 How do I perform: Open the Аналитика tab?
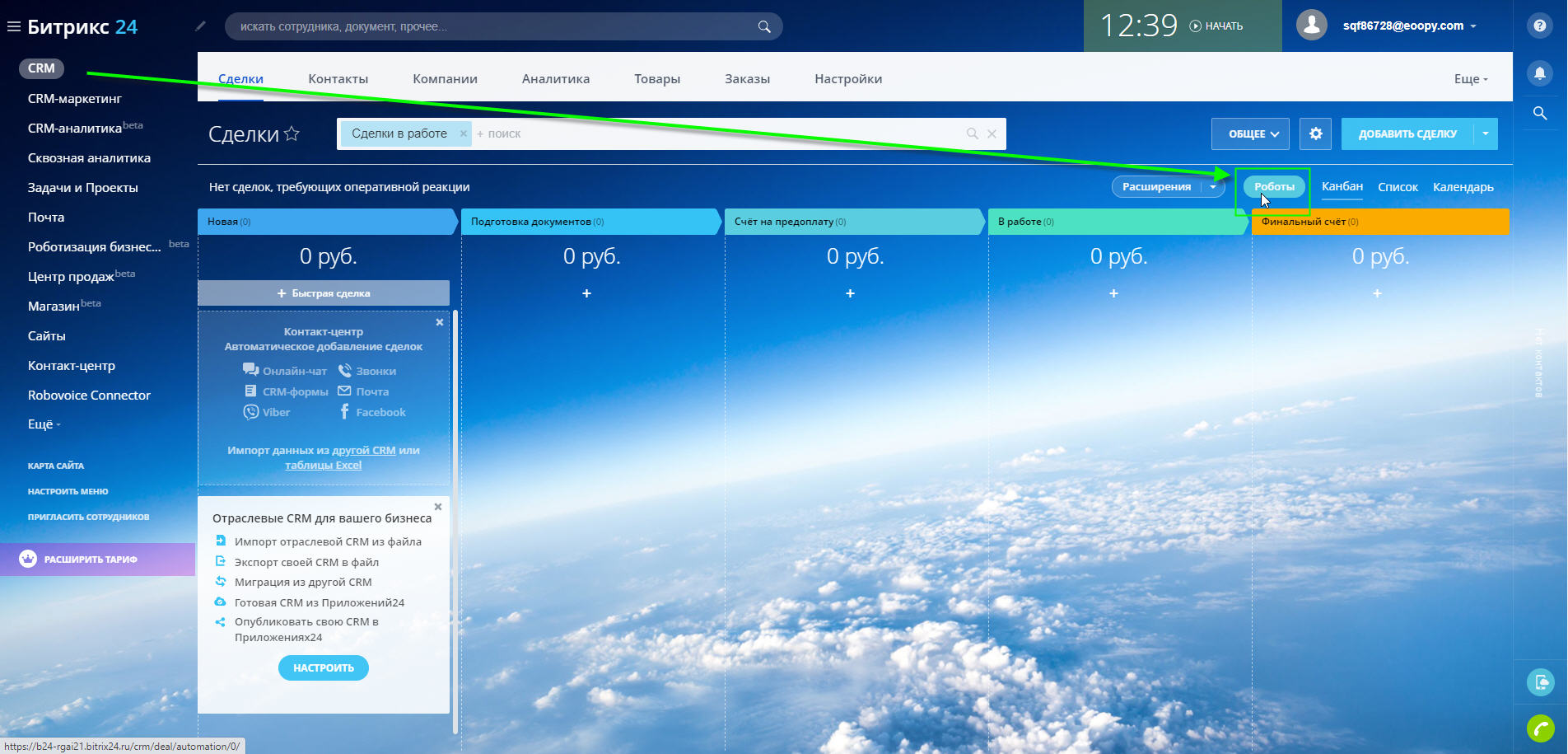pyautogui.click(x=556, y=79)
